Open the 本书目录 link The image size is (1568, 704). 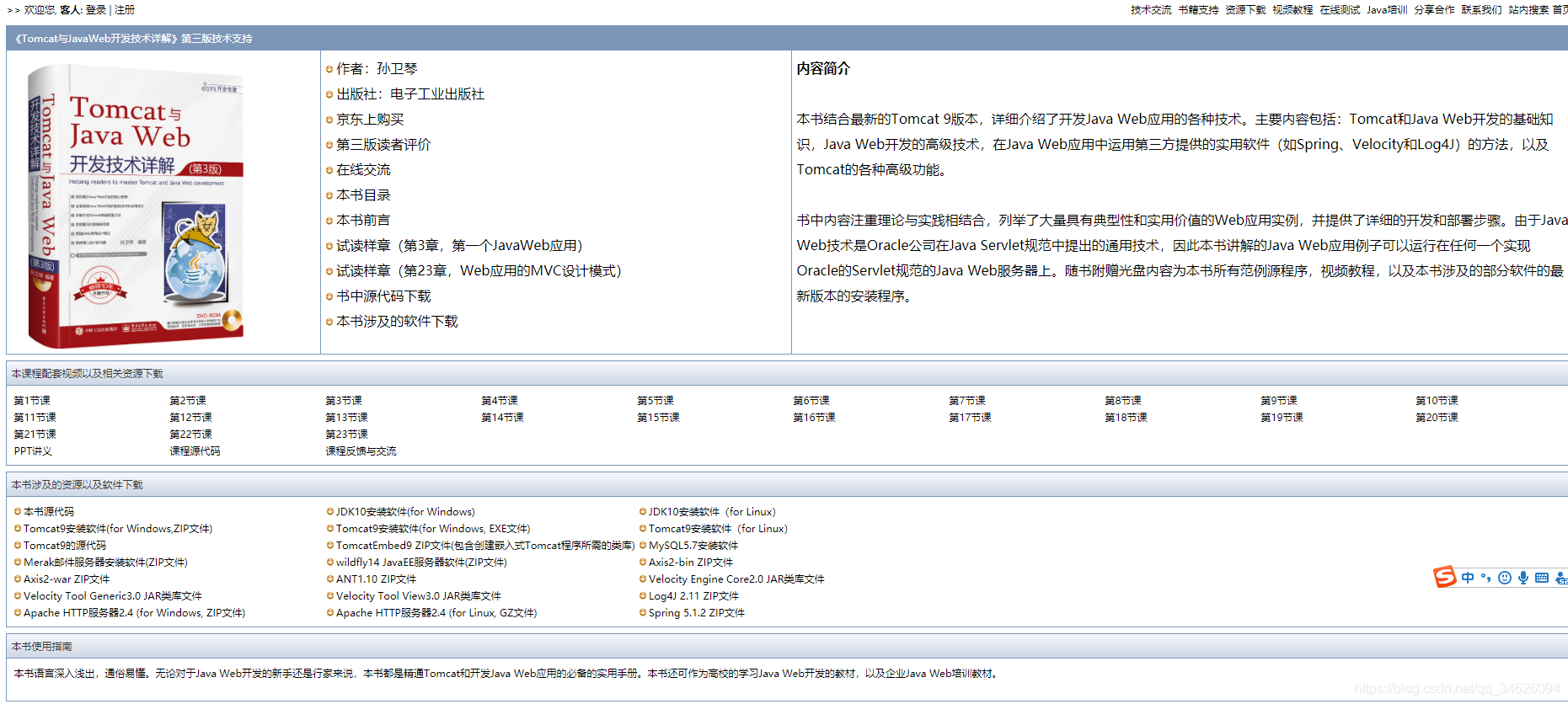[x=363, y=195]
